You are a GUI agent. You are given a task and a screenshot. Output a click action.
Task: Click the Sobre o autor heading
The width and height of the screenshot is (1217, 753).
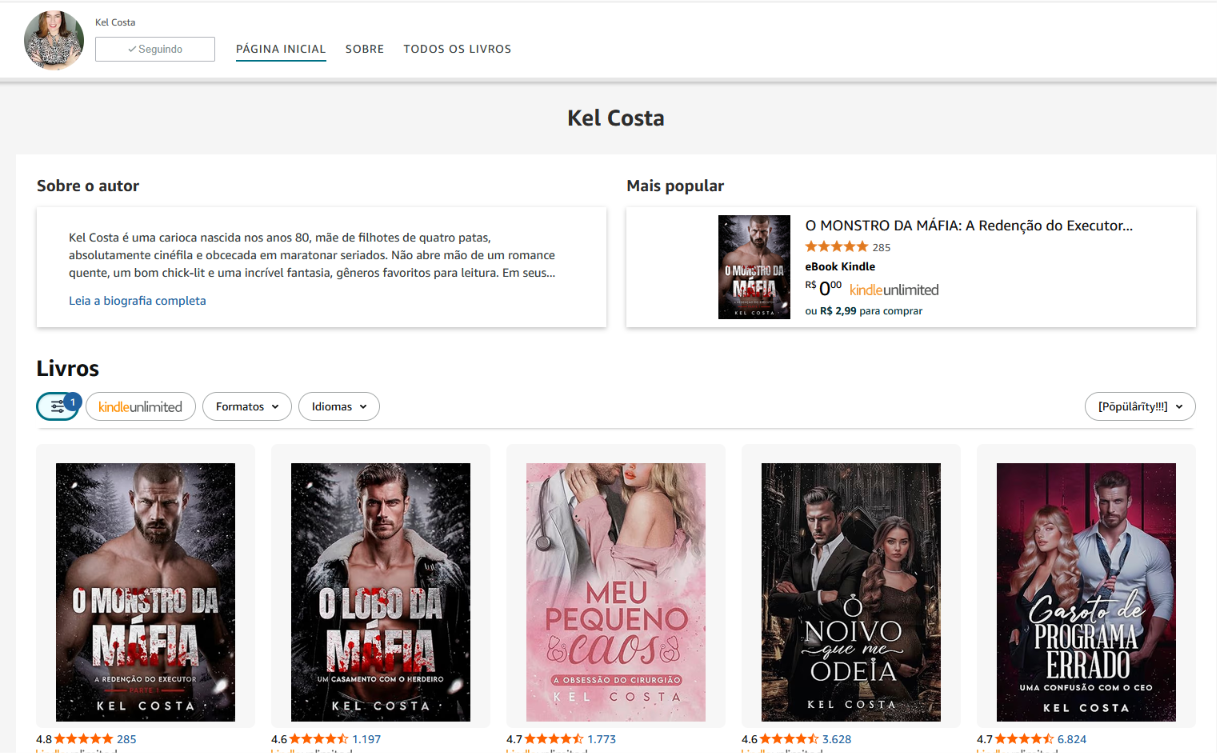[x=88, y=186]
